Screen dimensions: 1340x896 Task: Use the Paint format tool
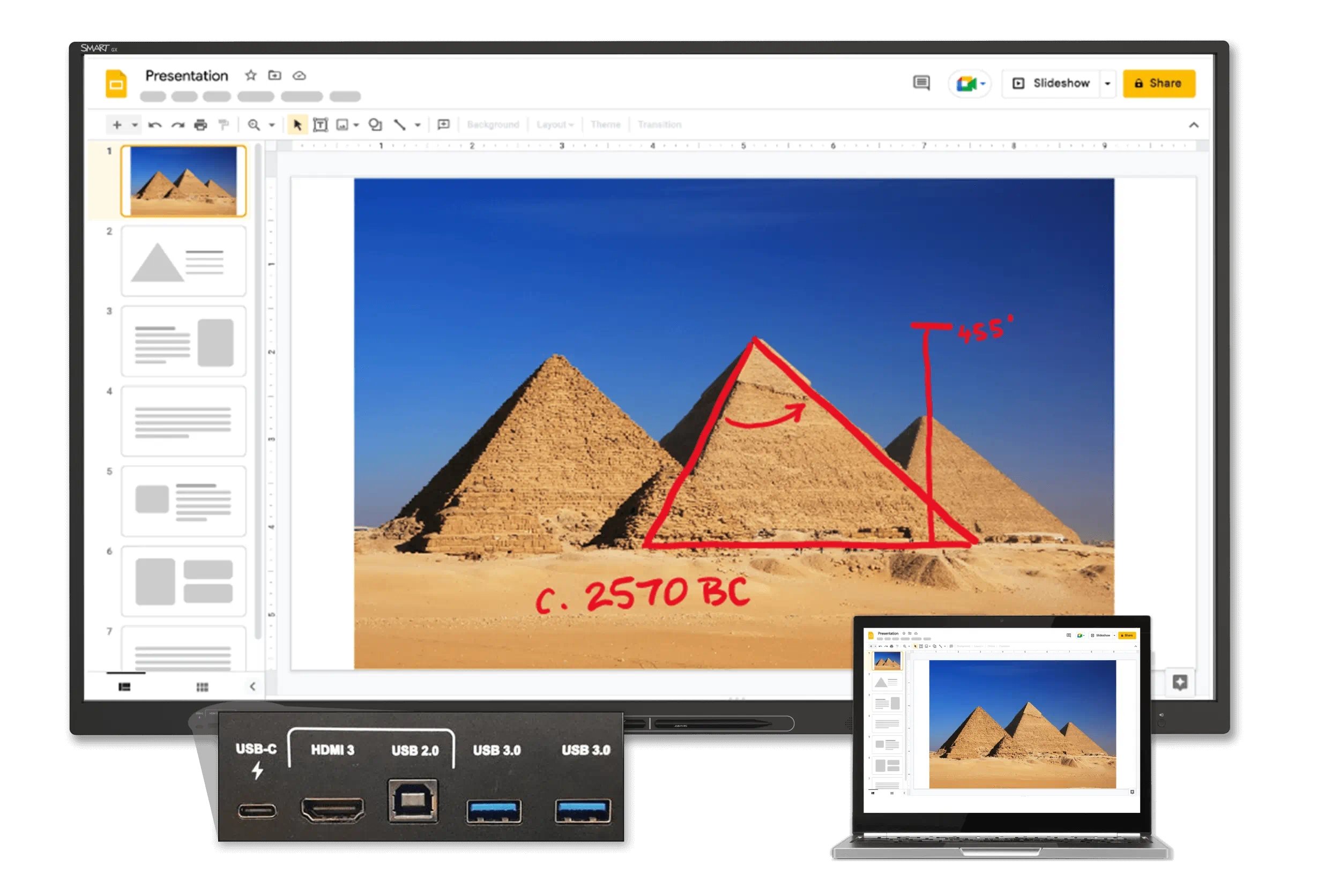[224, 124]
